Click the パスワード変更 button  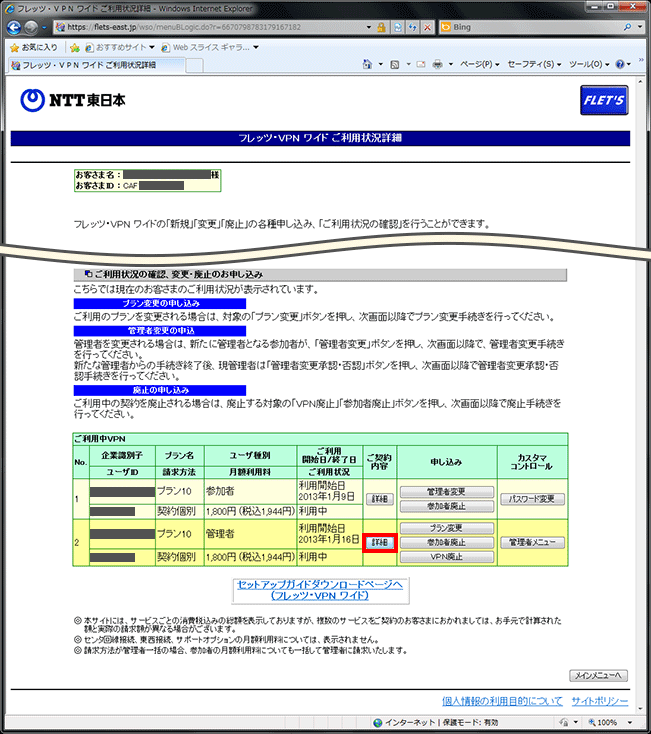(x=532, y=499)
